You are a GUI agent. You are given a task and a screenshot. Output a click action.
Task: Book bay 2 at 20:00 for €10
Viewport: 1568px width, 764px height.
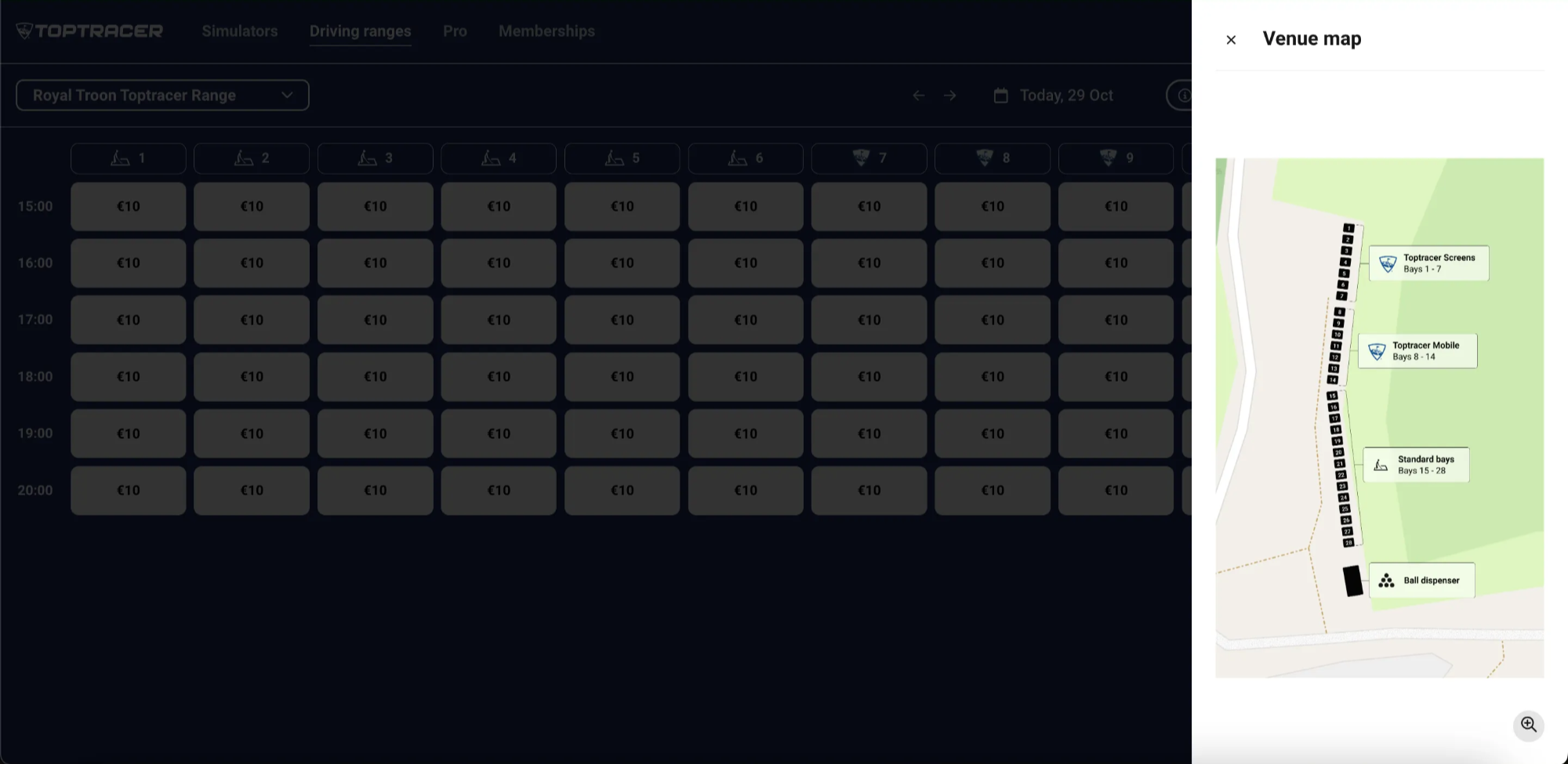[x=252, y=491]
